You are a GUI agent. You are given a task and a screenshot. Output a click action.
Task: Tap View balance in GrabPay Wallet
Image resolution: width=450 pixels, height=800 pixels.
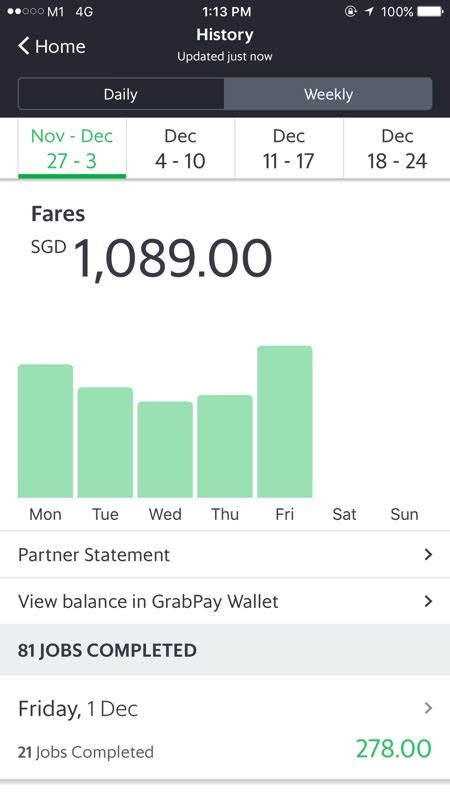[x=225, y=601]
